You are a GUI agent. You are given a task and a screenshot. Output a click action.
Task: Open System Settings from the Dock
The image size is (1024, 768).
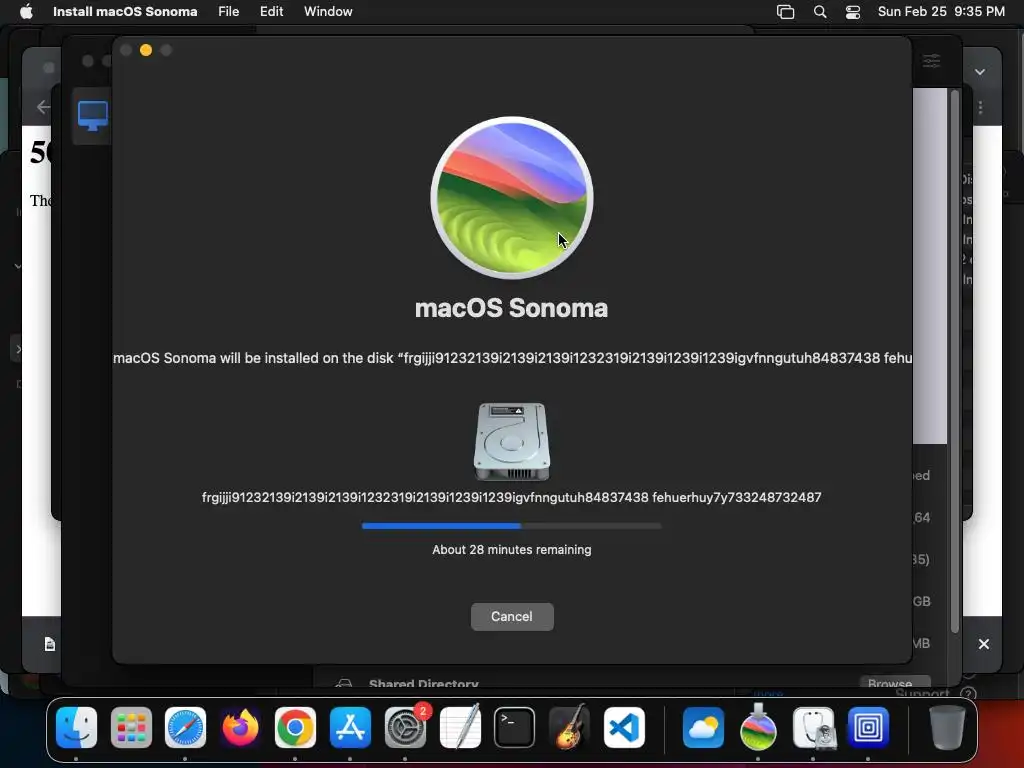[x=405, y=727]
